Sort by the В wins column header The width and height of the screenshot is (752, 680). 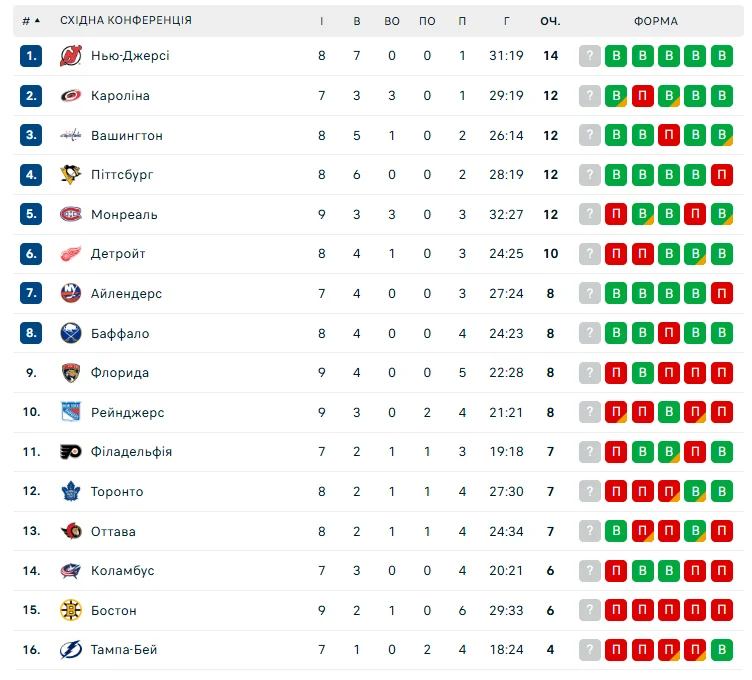point(357,21)
